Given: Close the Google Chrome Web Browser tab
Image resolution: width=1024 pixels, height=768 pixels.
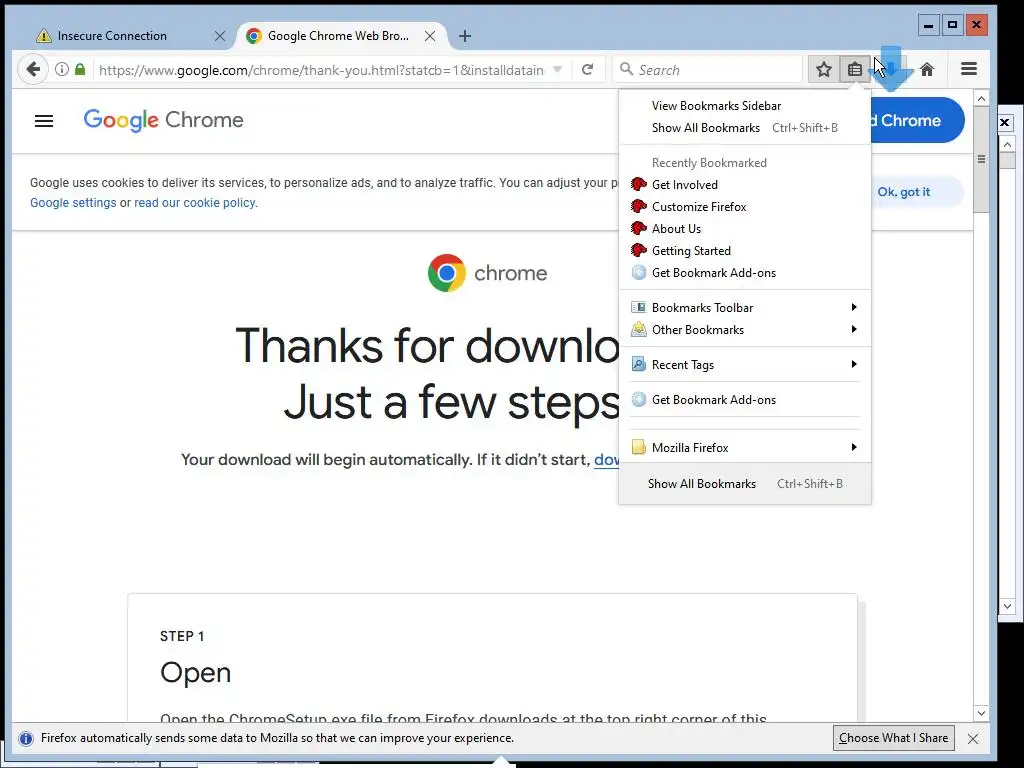Looking at the screenshot, I should click(x=430, y=36).
